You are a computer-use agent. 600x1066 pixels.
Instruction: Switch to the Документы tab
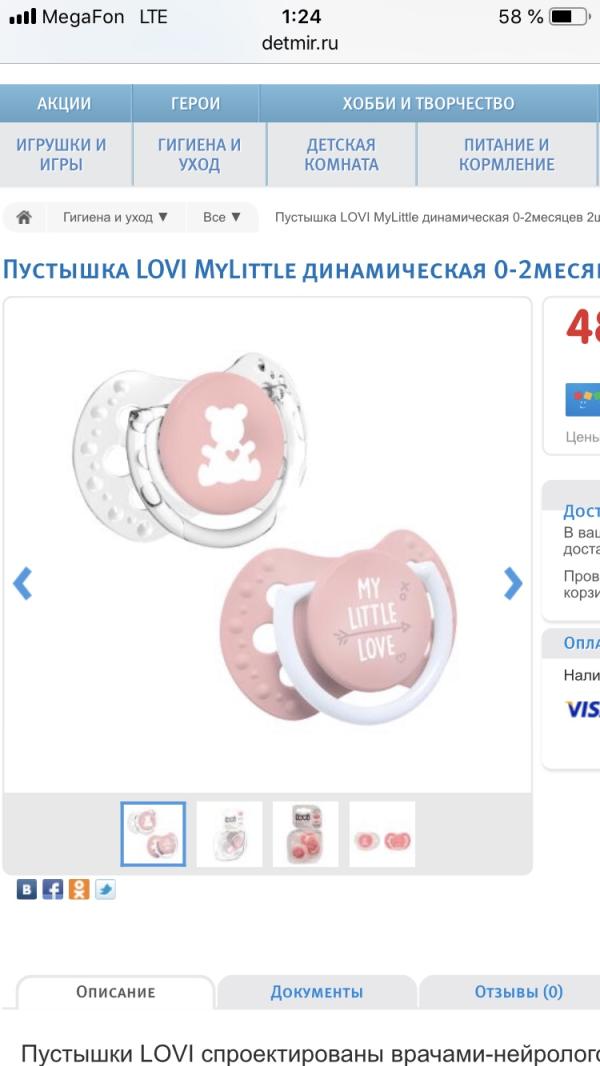point(317,992)
